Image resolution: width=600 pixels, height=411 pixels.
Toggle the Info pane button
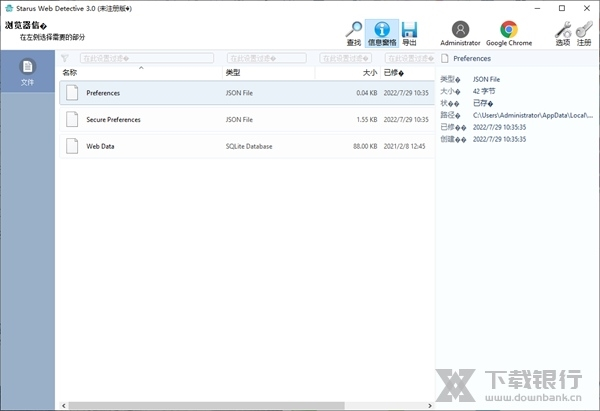click(382, 33)
